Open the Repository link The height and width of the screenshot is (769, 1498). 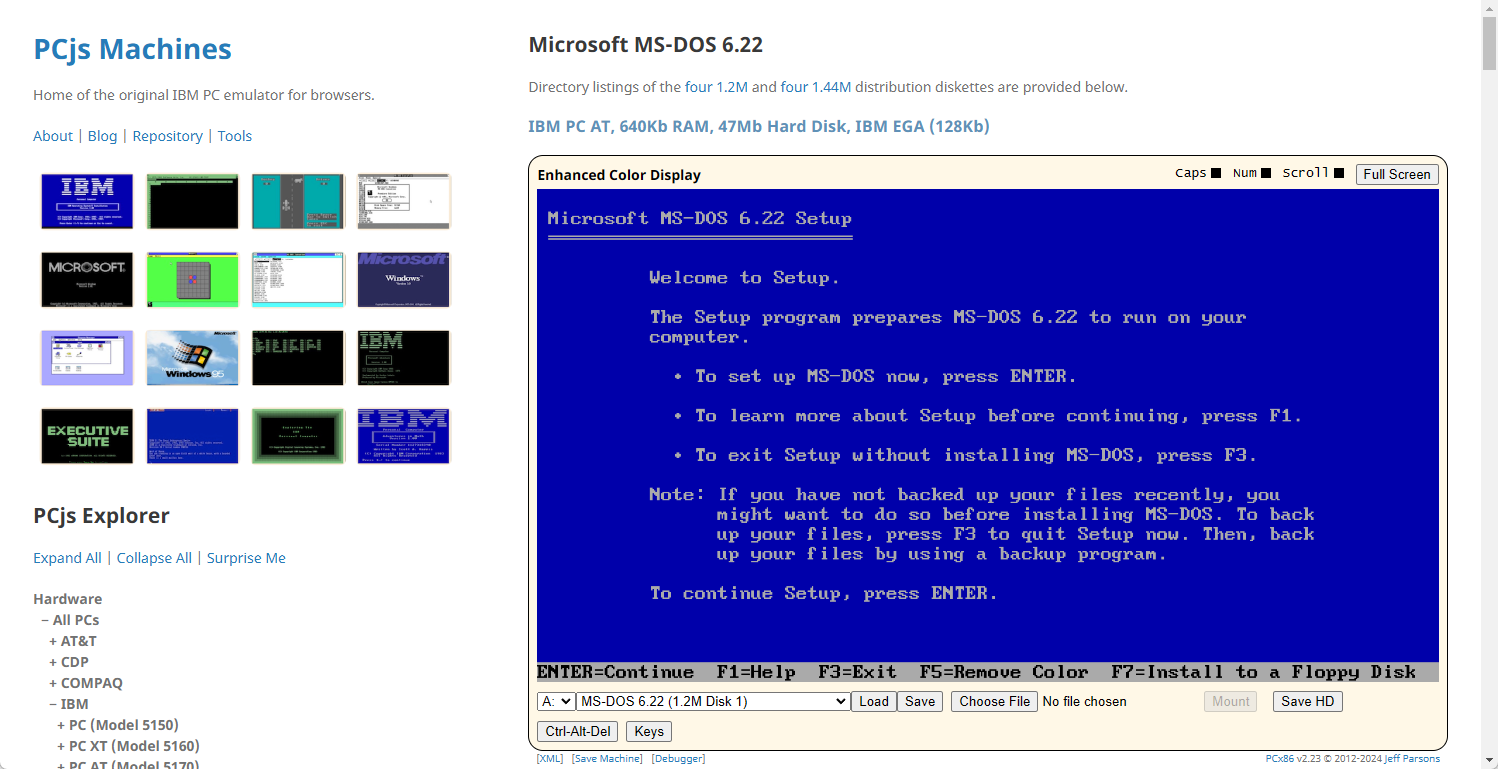167,136
